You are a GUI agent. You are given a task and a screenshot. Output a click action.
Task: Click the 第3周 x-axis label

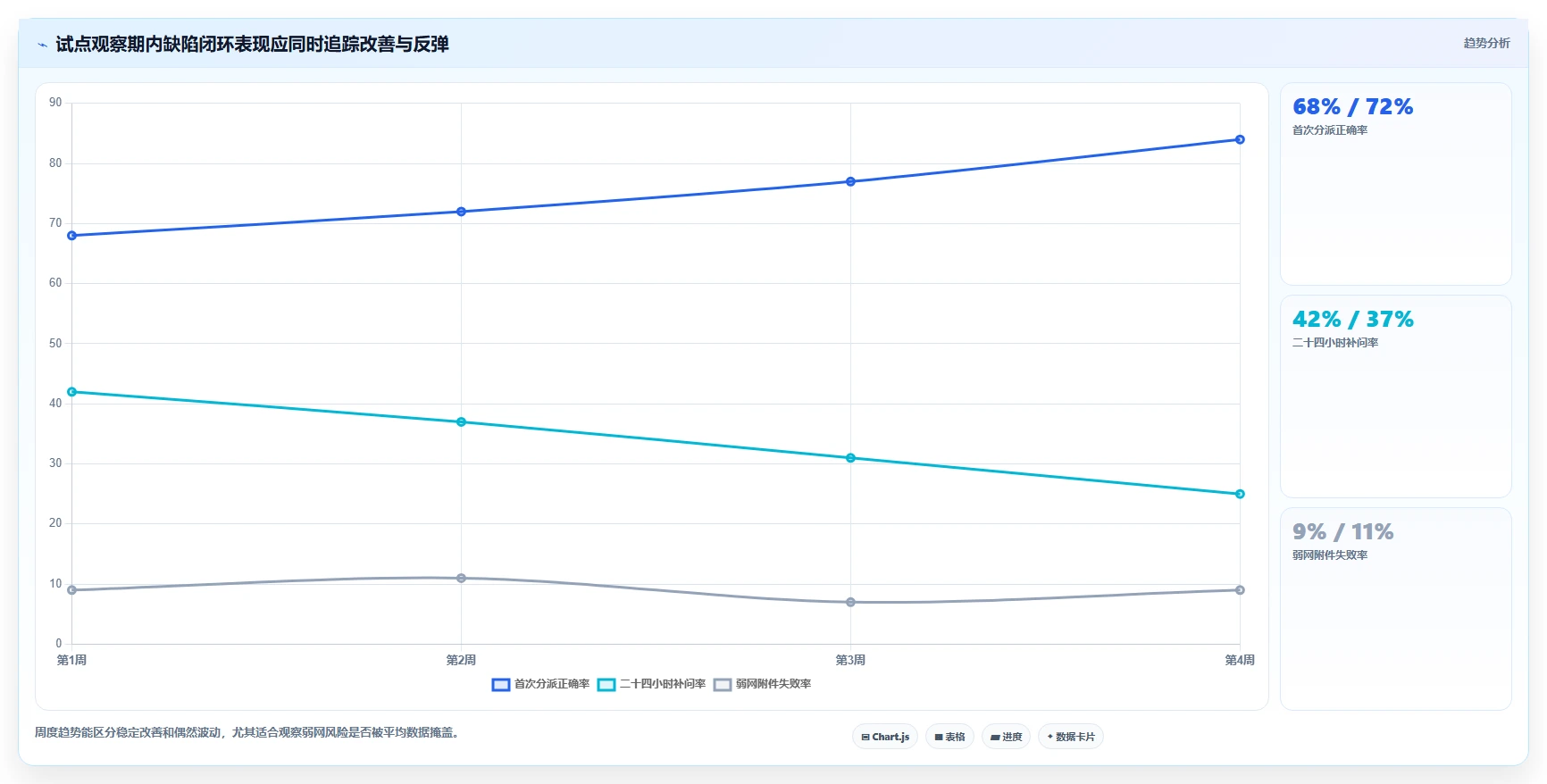850,660
